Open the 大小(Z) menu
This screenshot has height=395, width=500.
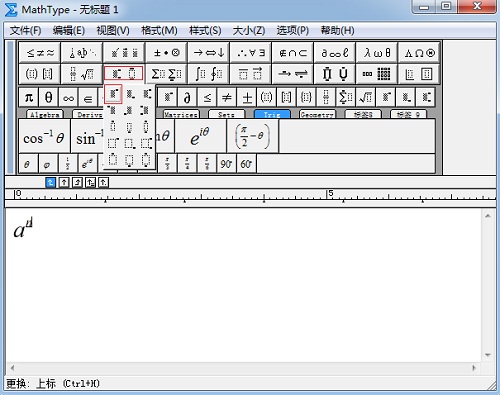click(x=249, y=30)
